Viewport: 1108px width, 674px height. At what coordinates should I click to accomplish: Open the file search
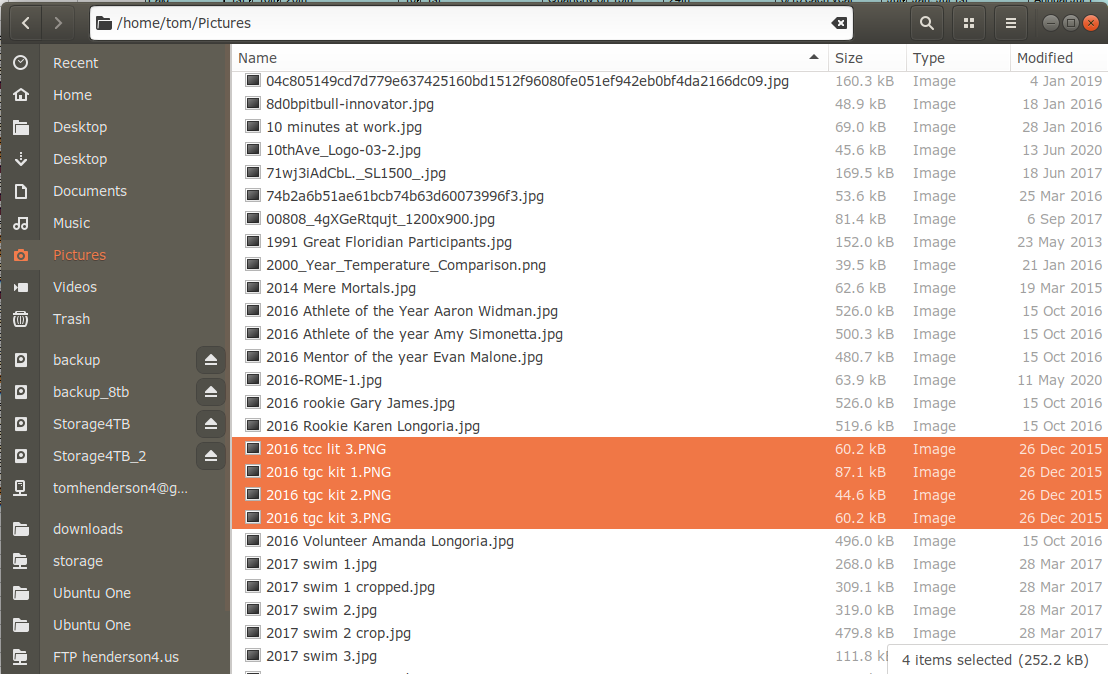point(926,22)
